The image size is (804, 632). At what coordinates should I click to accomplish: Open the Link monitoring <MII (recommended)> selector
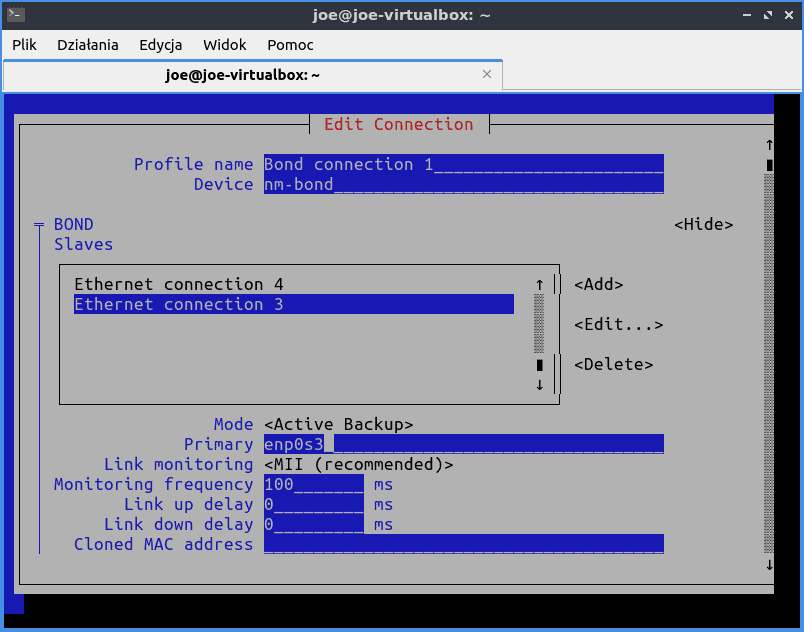pyautogui.click(x=356, y=464)
